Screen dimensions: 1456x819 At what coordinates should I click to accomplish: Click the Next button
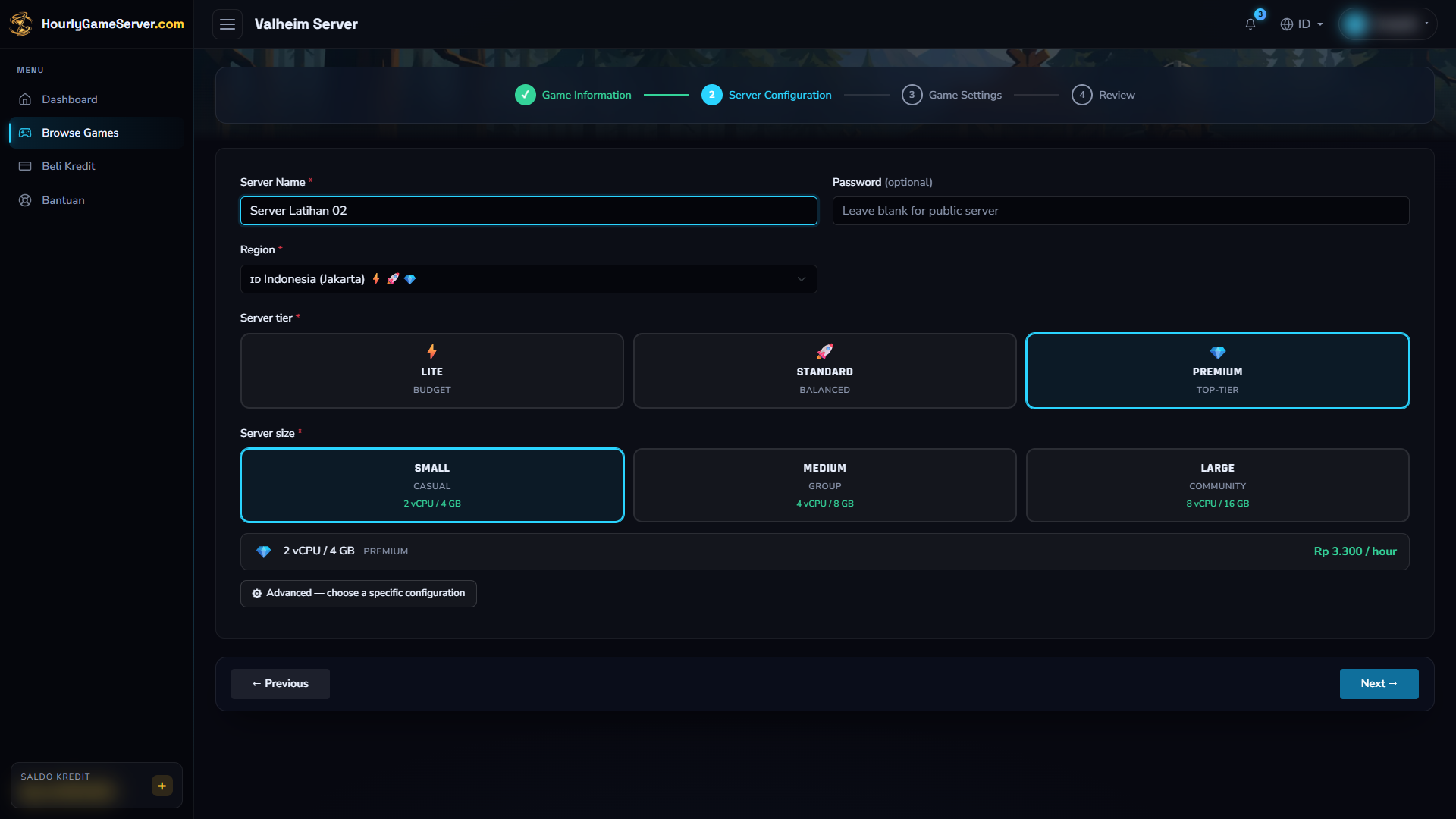[1379, 684]
